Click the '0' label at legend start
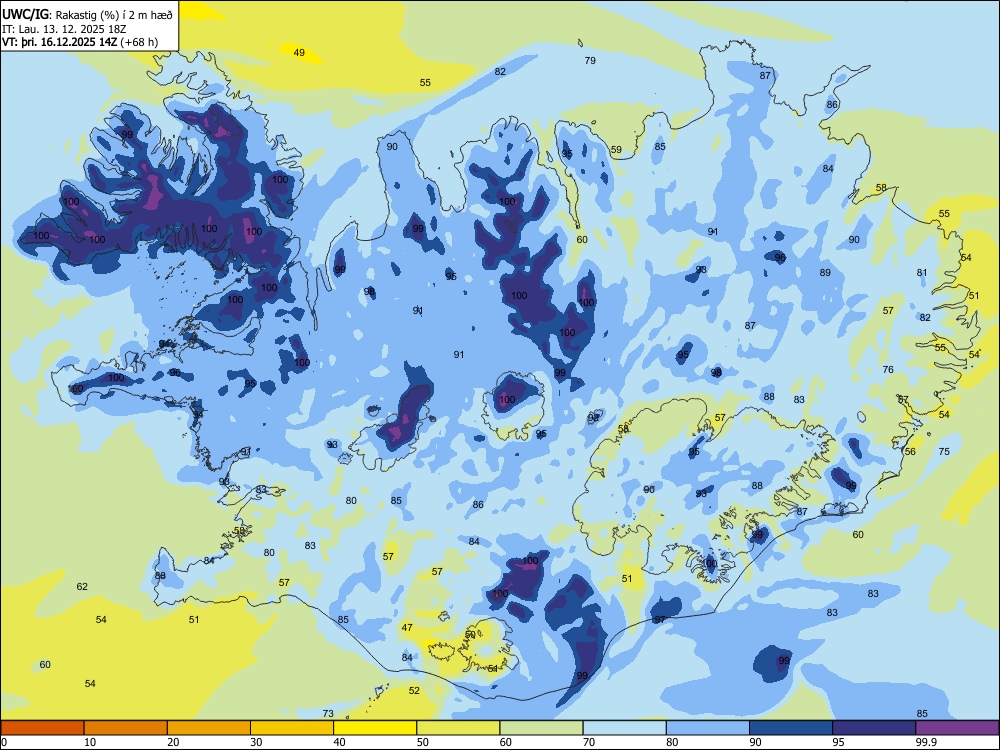 tap(4, 742)
